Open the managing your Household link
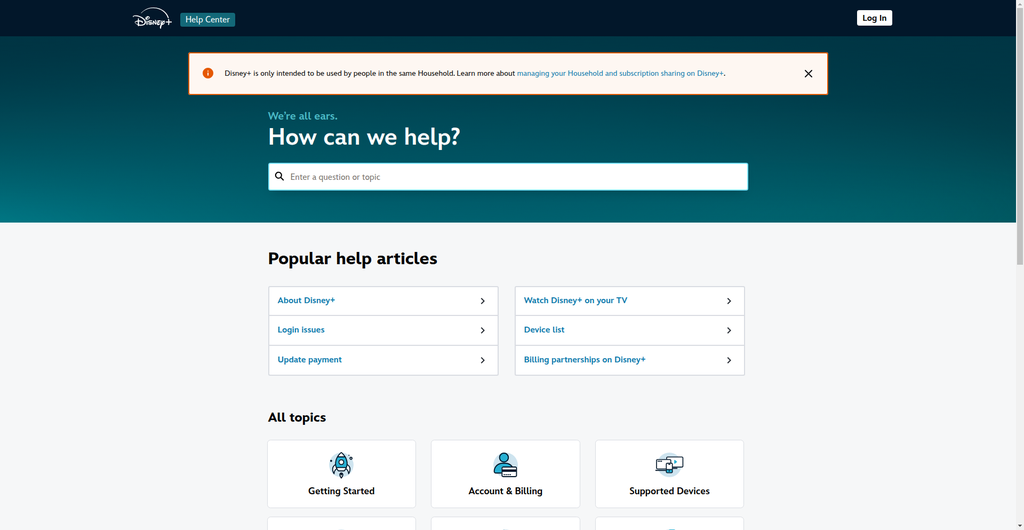Screen dimensions: 1024x530 point(620,74)
